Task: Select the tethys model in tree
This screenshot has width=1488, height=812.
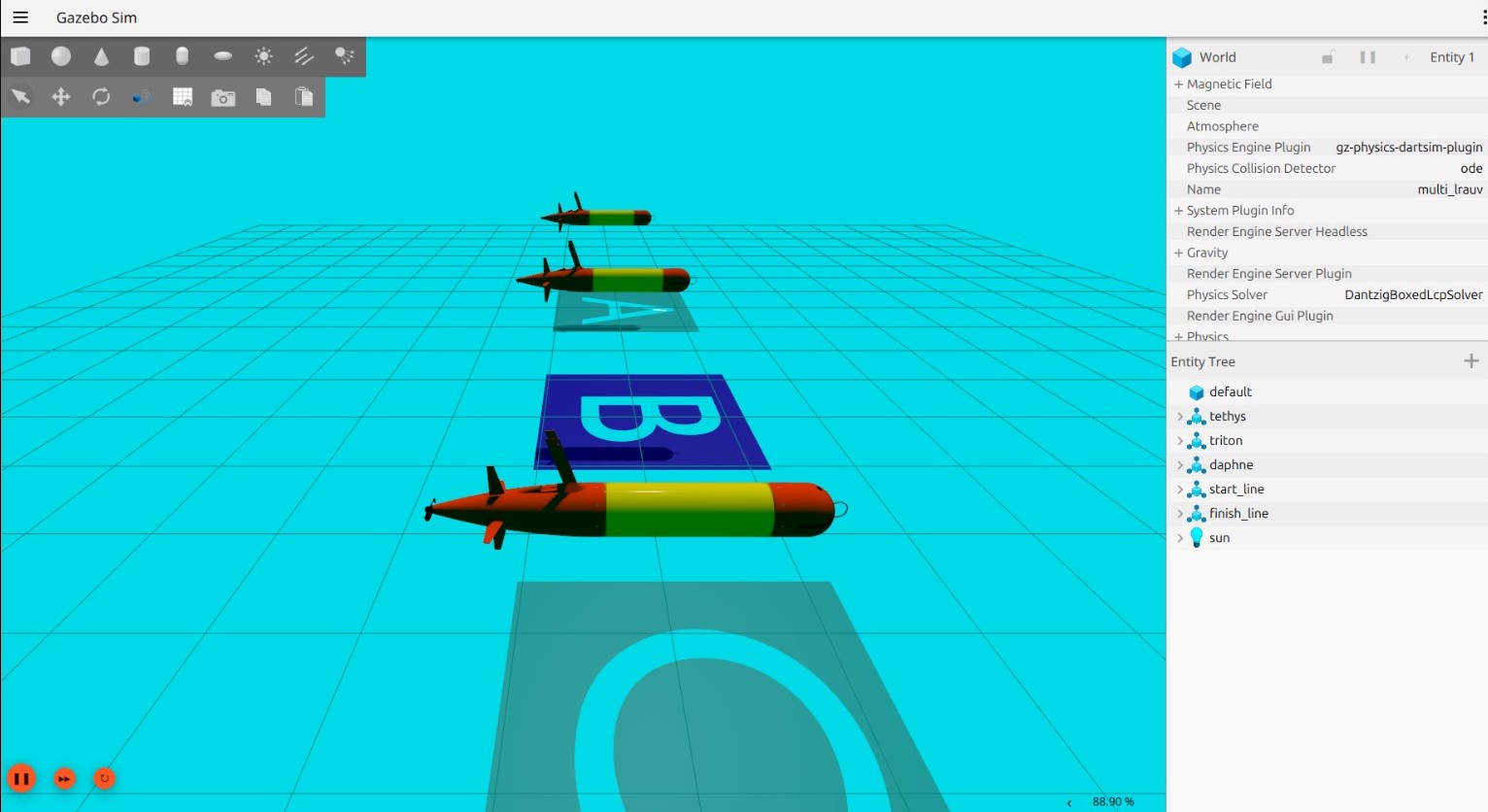Action: click(x=1227, y=417)
